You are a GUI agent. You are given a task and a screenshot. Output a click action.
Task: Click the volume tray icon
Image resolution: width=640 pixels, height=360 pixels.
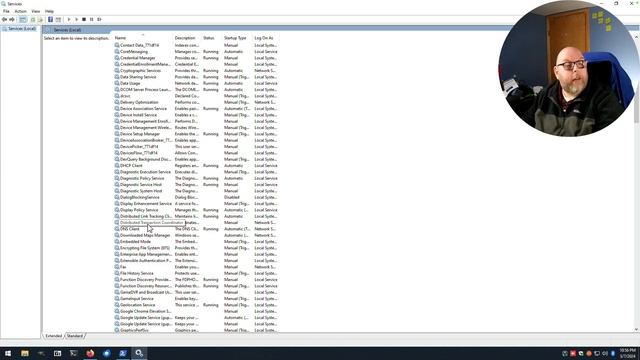point(605,353)
